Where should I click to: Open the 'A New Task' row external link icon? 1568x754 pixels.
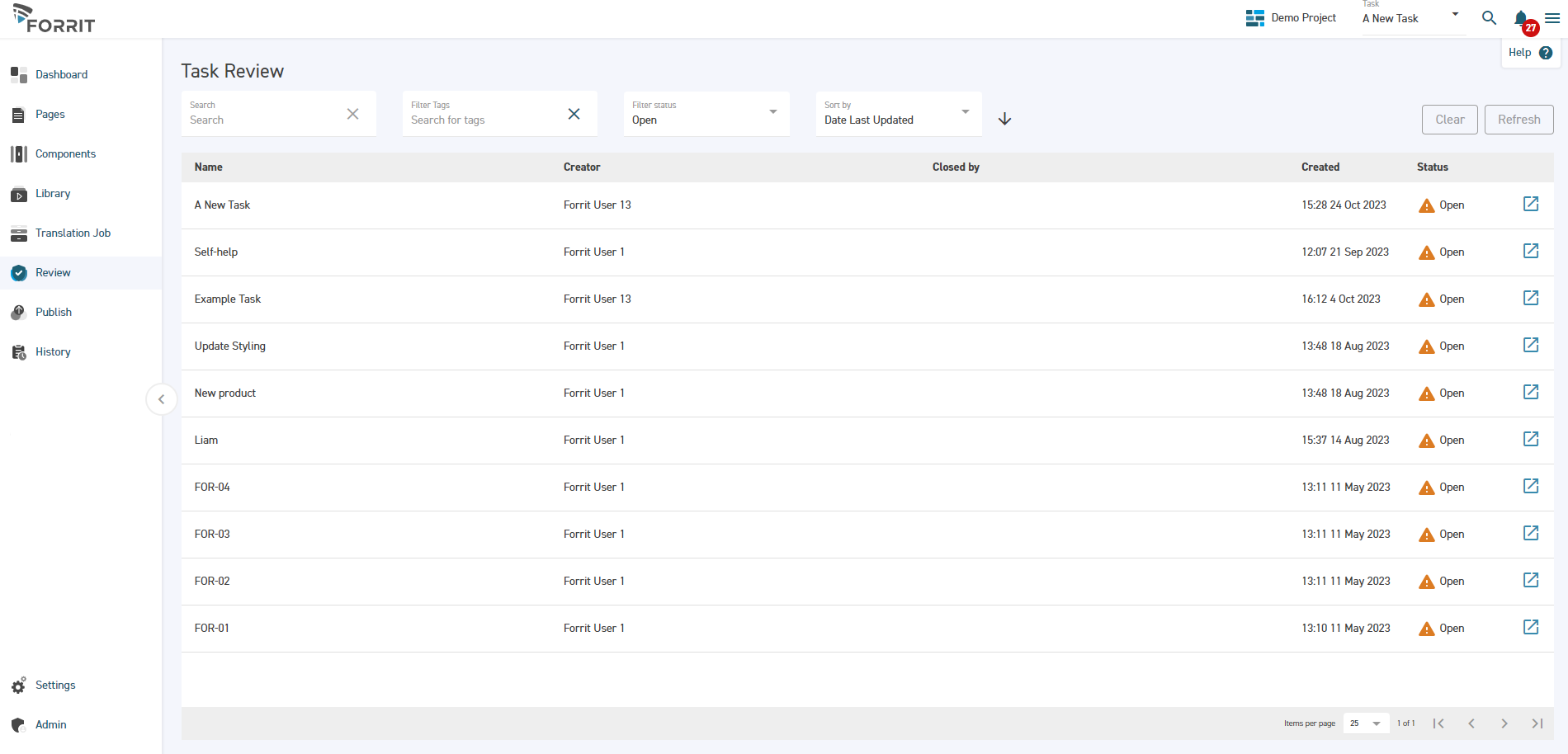(x=1530, y=204)
